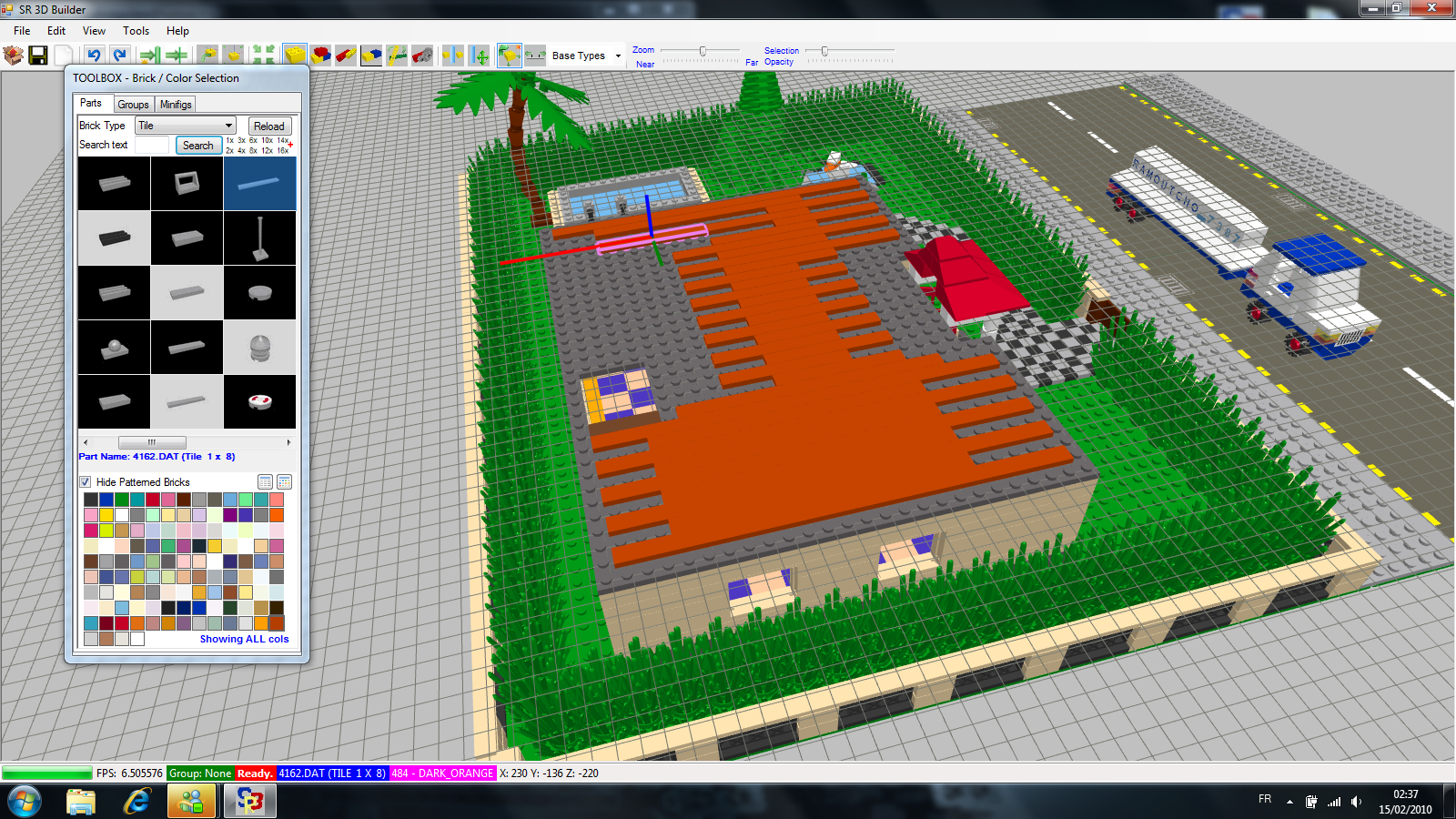Select the green expand/resize arrows tool

point(264,56)
